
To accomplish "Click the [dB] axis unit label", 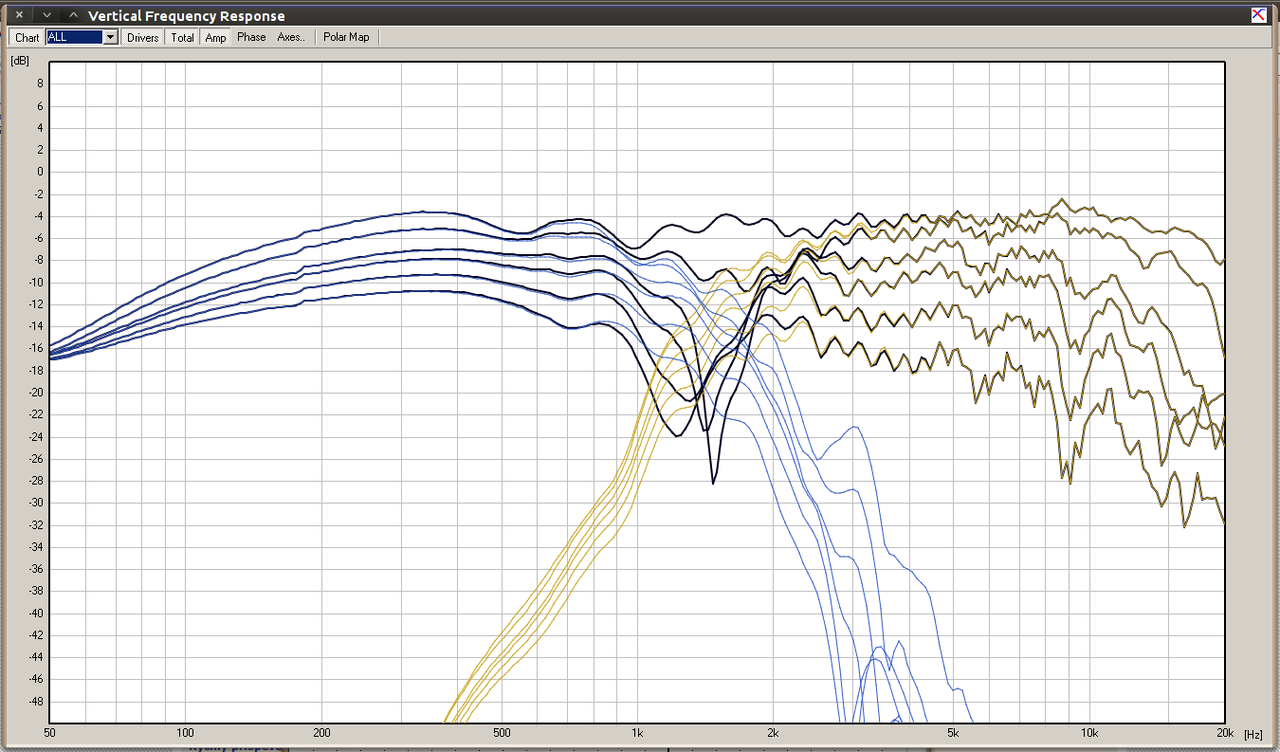I will [20, 60].
